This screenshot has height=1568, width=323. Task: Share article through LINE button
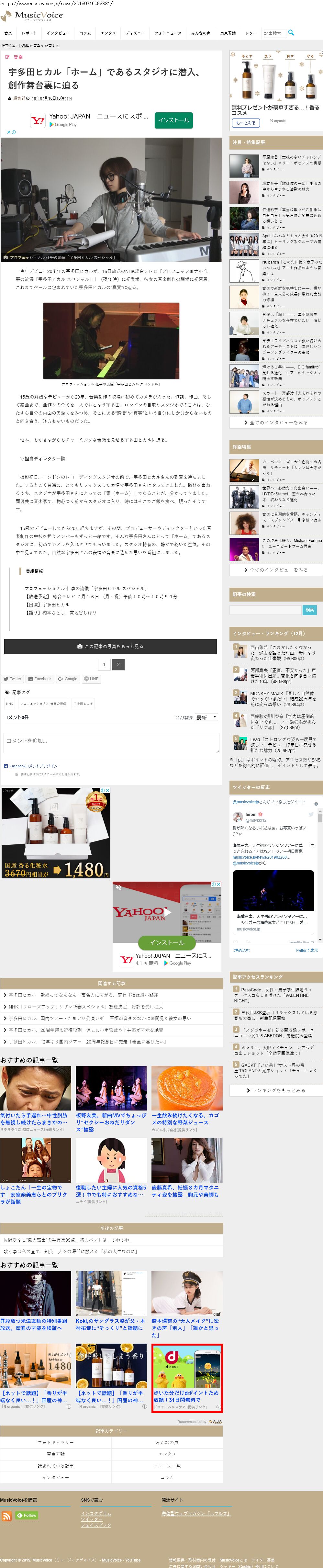[x=91, y=679]
